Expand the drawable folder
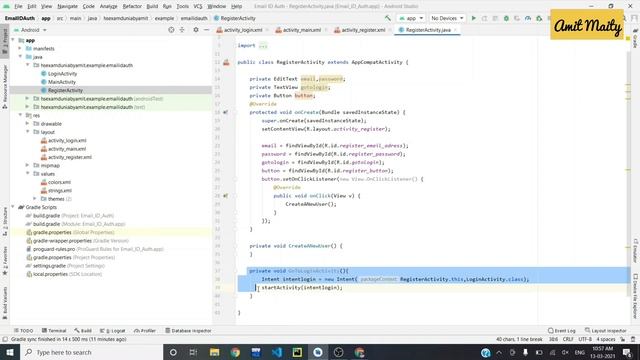 pyautogui.click(x=27, y=124)
